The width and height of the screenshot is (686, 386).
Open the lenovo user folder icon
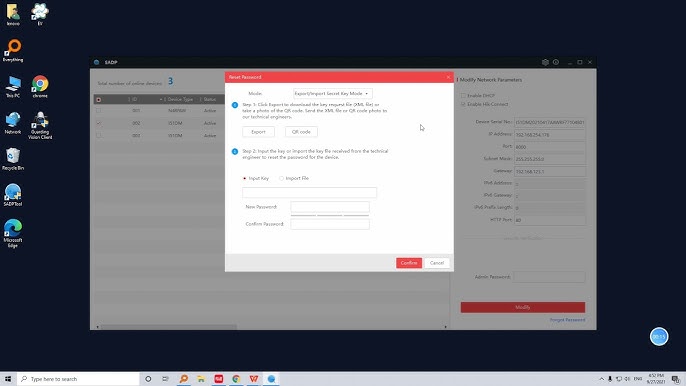[x=13, y=14]
